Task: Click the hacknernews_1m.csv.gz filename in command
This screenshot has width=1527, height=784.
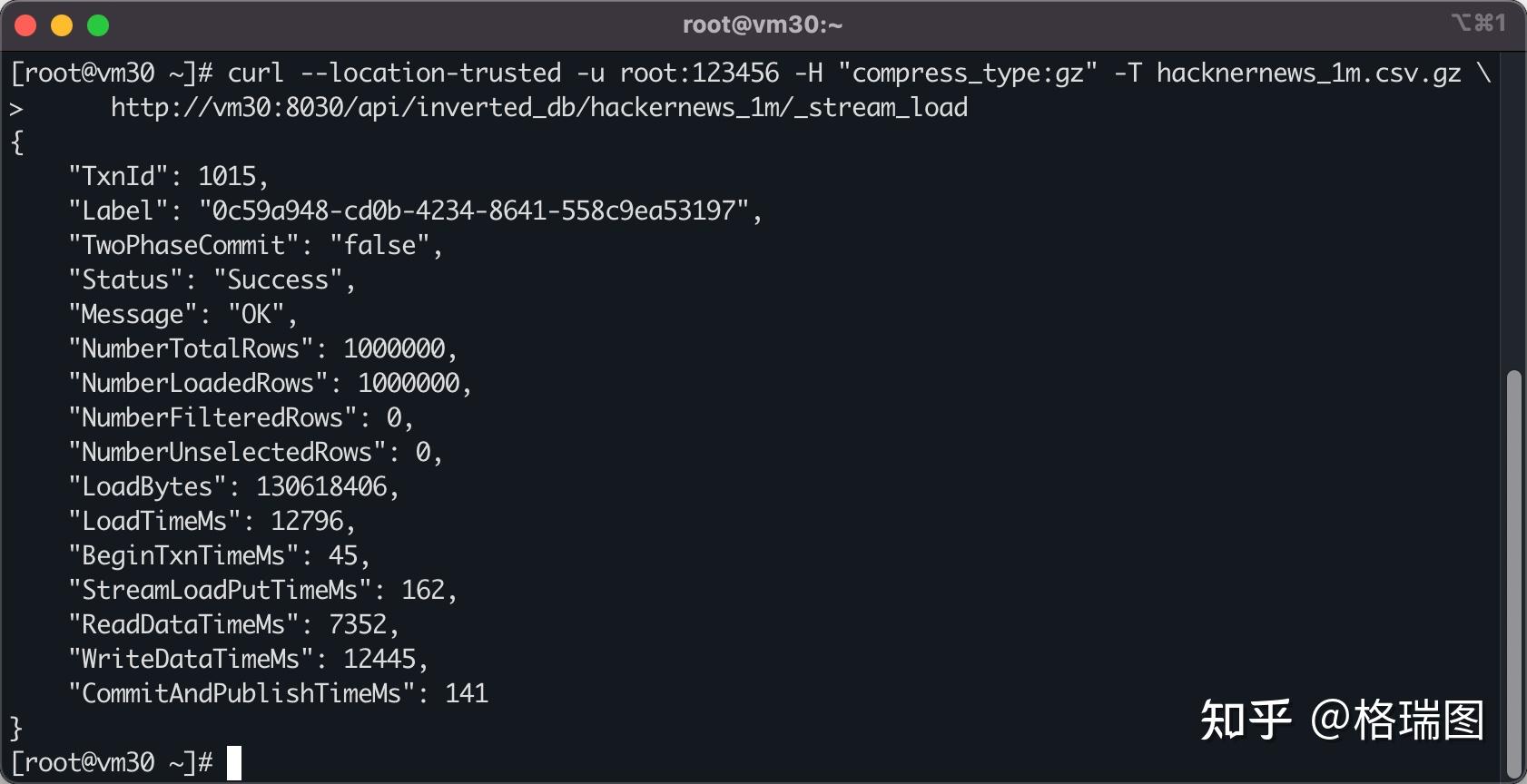Action: click(1309, 73)
